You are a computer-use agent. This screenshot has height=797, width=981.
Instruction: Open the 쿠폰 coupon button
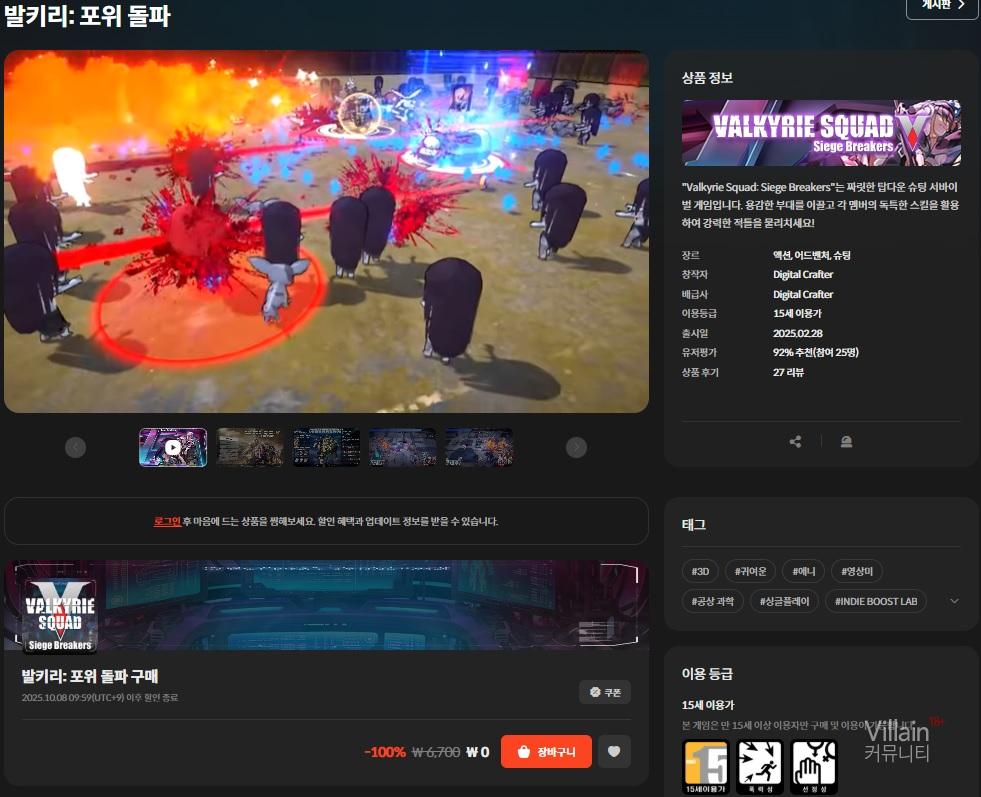[604, 692]
